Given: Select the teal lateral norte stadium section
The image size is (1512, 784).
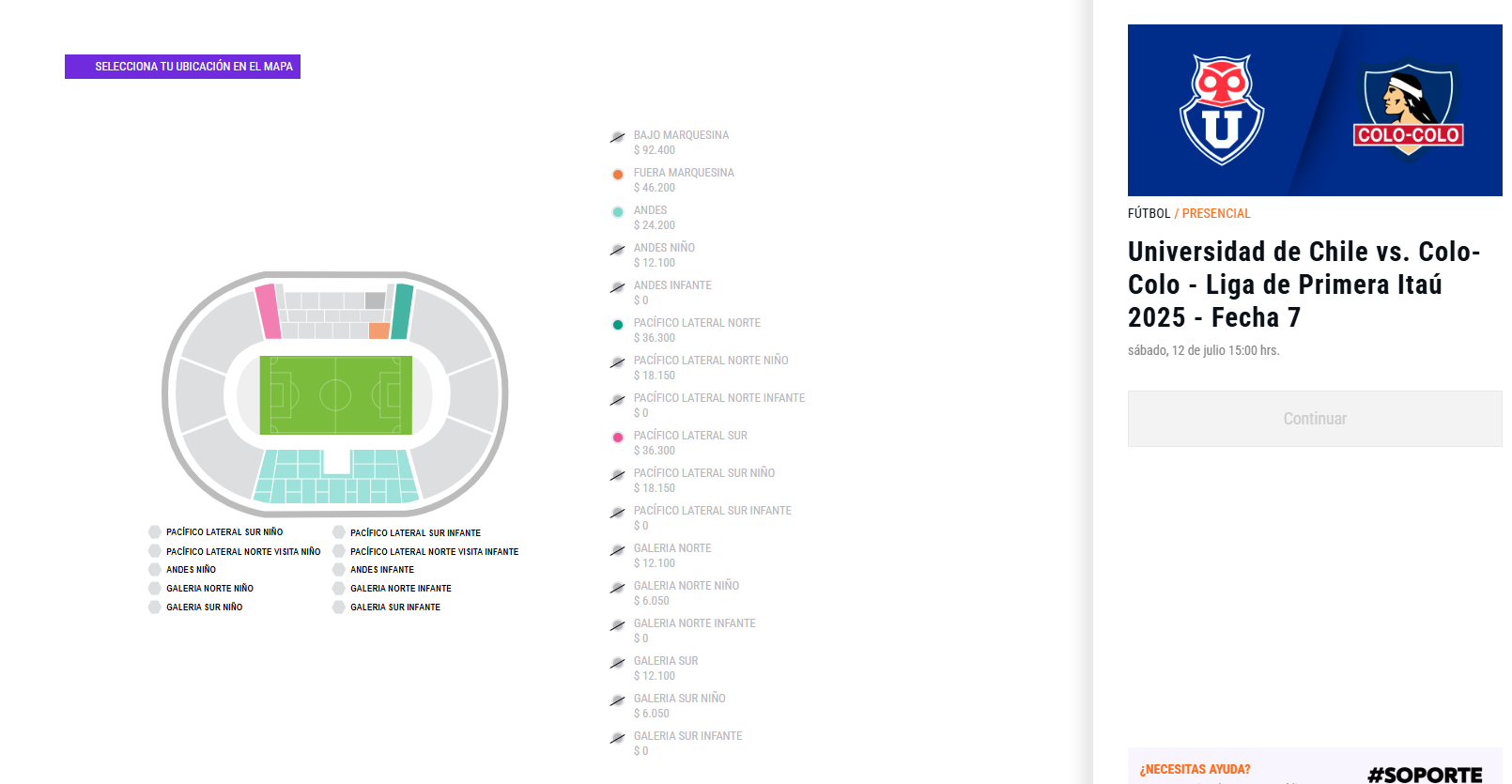Looking at the screenshot, I should coord(402,311).
